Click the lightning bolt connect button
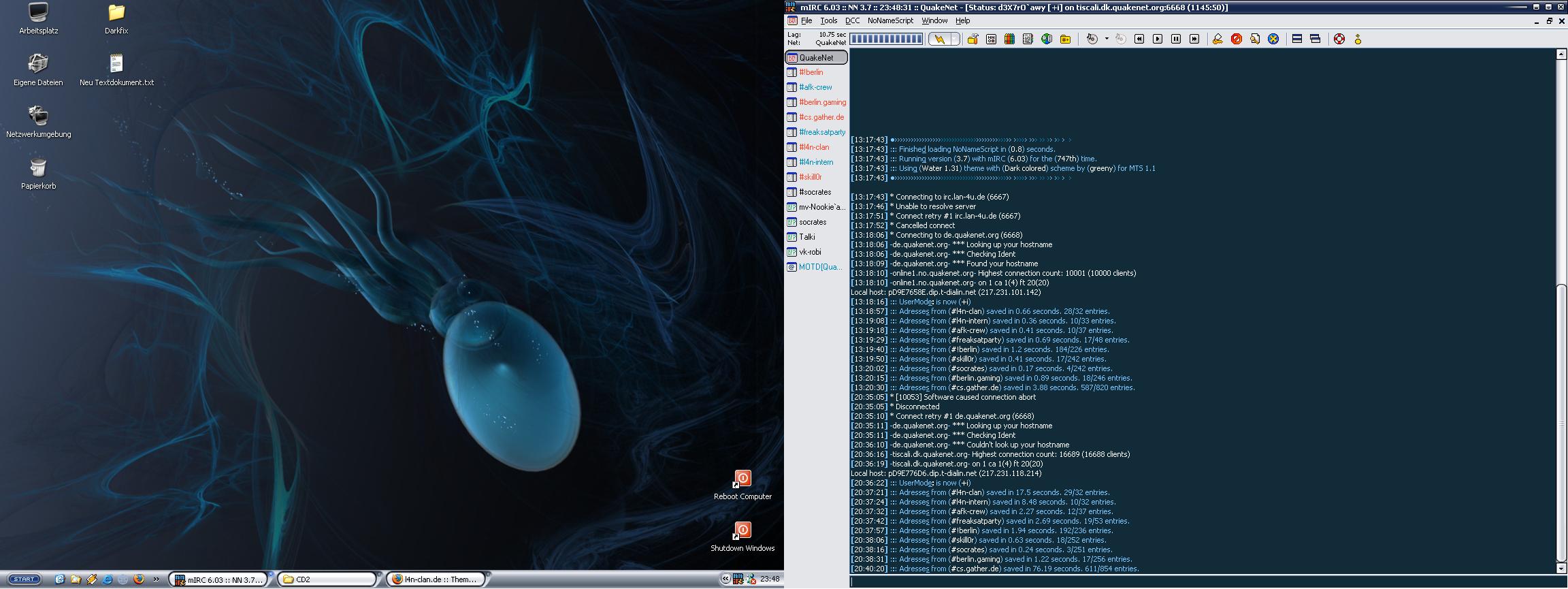 (x=940, y=39)
